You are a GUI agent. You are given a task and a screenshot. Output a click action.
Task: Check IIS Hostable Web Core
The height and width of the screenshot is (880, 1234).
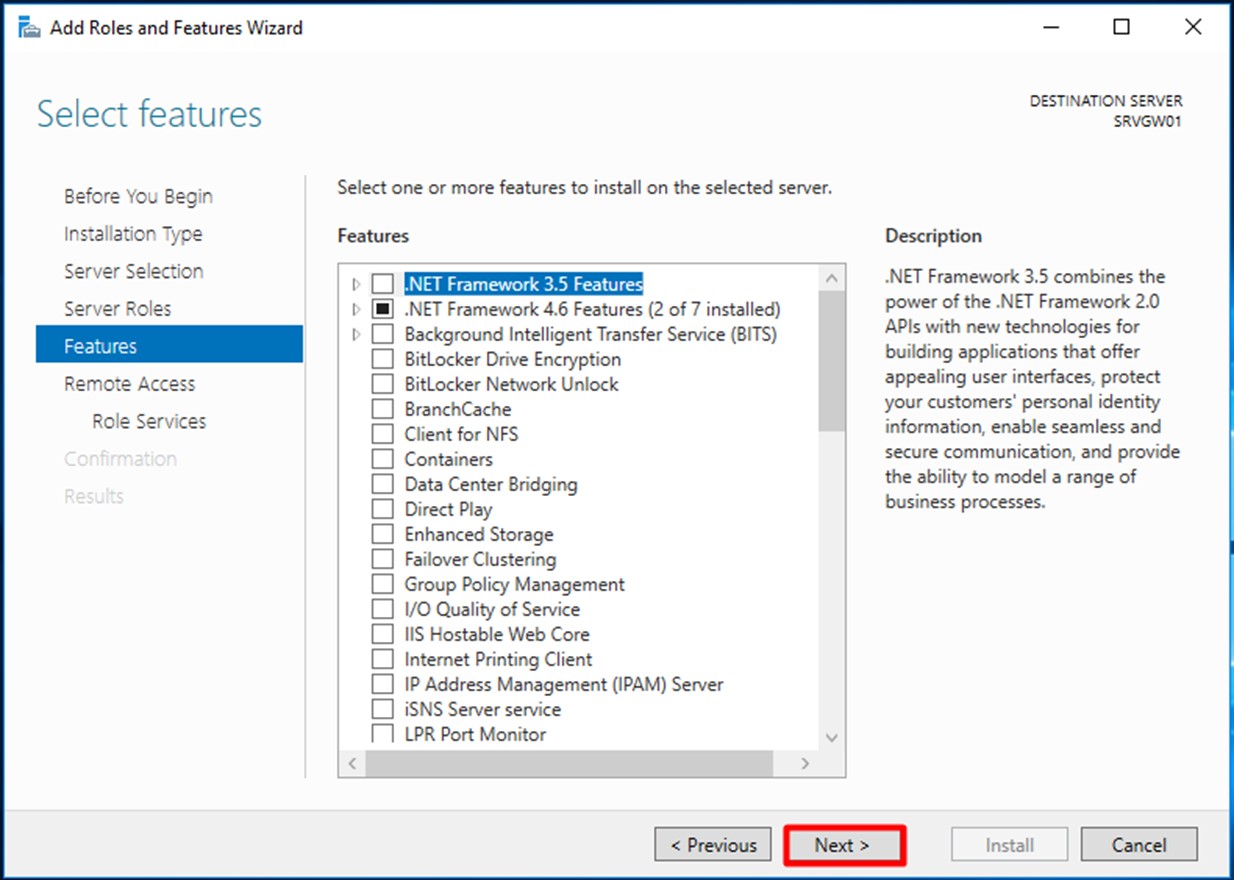point(382,633)
